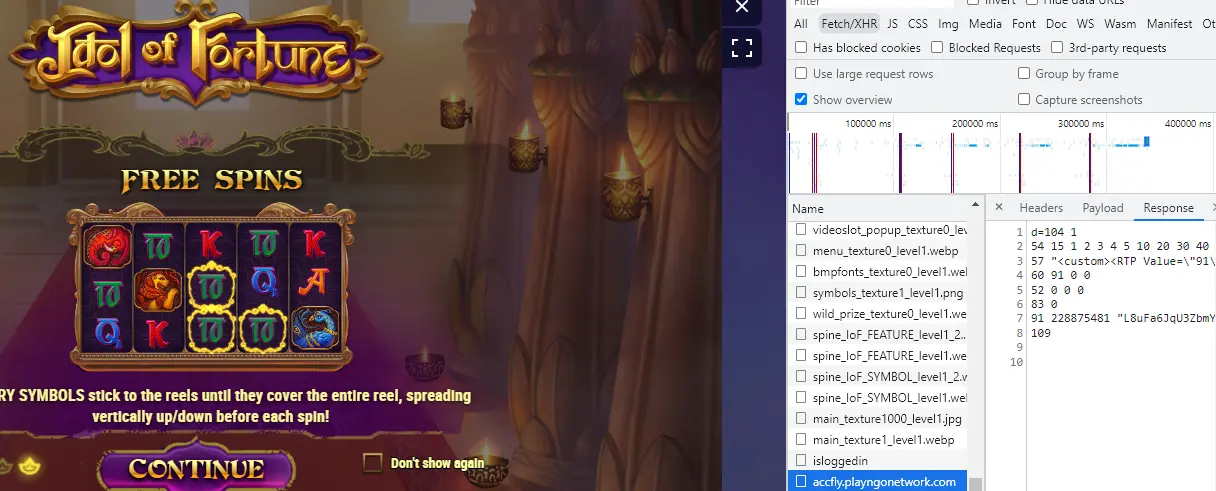The image size is (1216, 491).
Task: Tick the checkbox beside menu_texture0_level1.webp
Action: pos(800,251)
